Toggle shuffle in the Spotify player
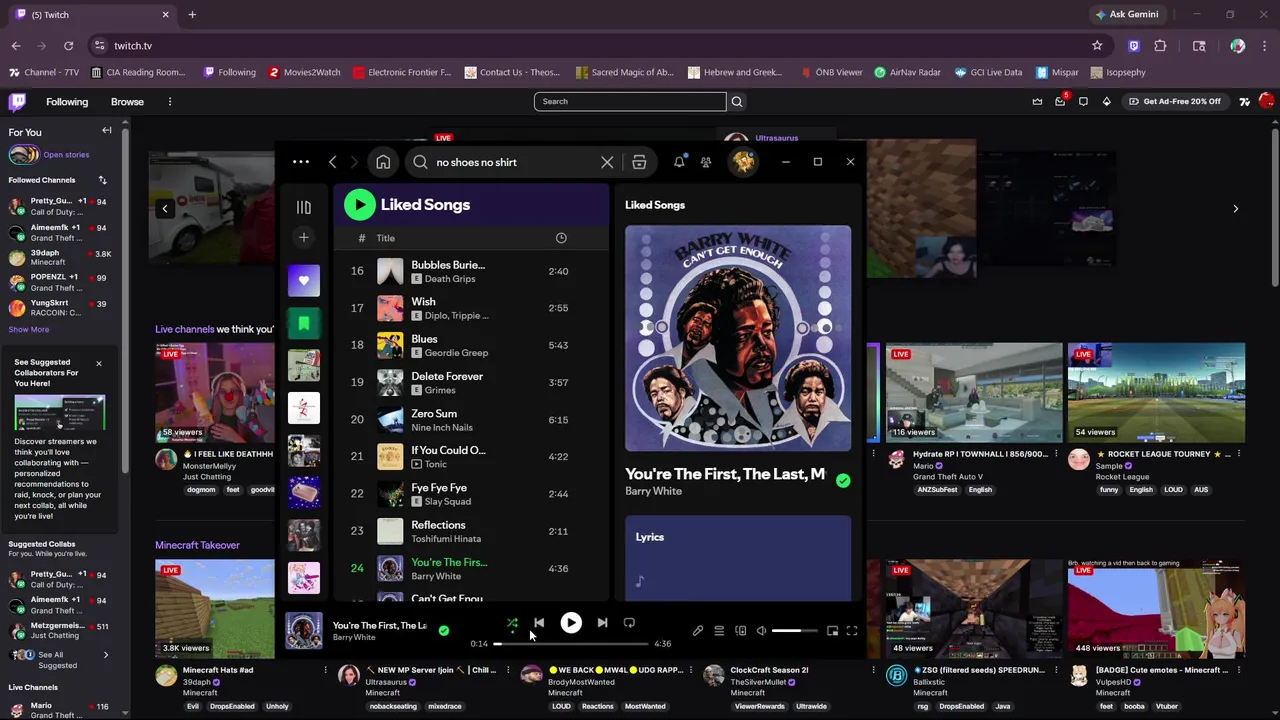 point(512,623)
